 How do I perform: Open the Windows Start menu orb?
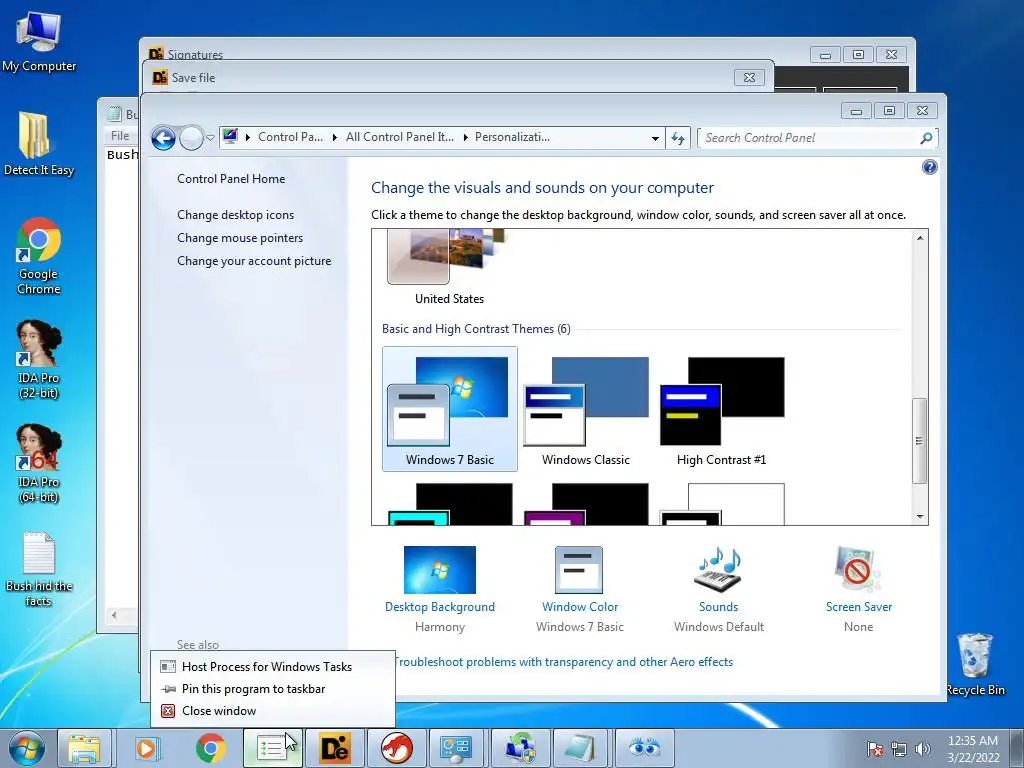click(27, 748)
